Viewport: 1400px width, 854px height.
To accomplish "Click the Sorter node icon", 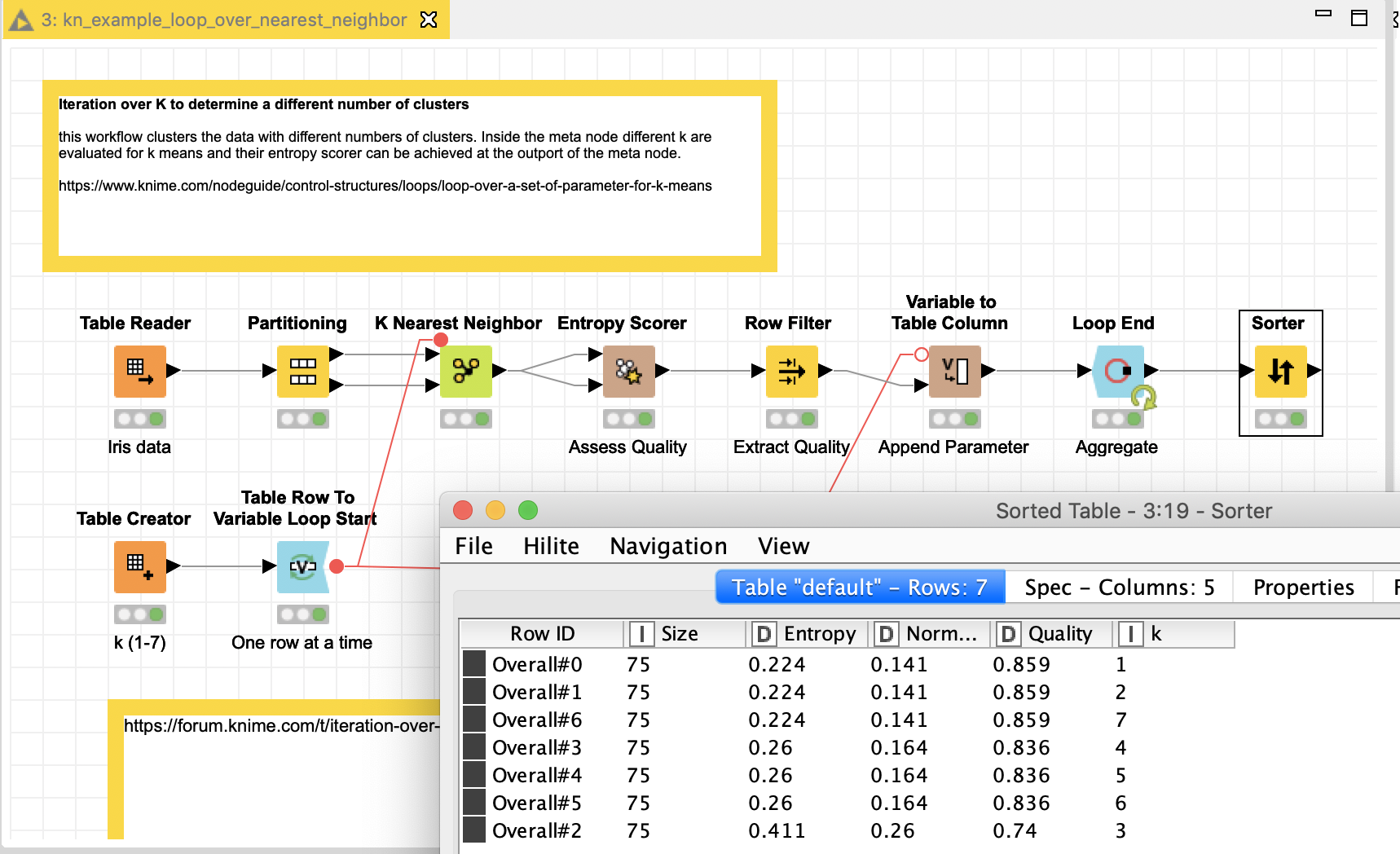I will [x=1280, y=371].
